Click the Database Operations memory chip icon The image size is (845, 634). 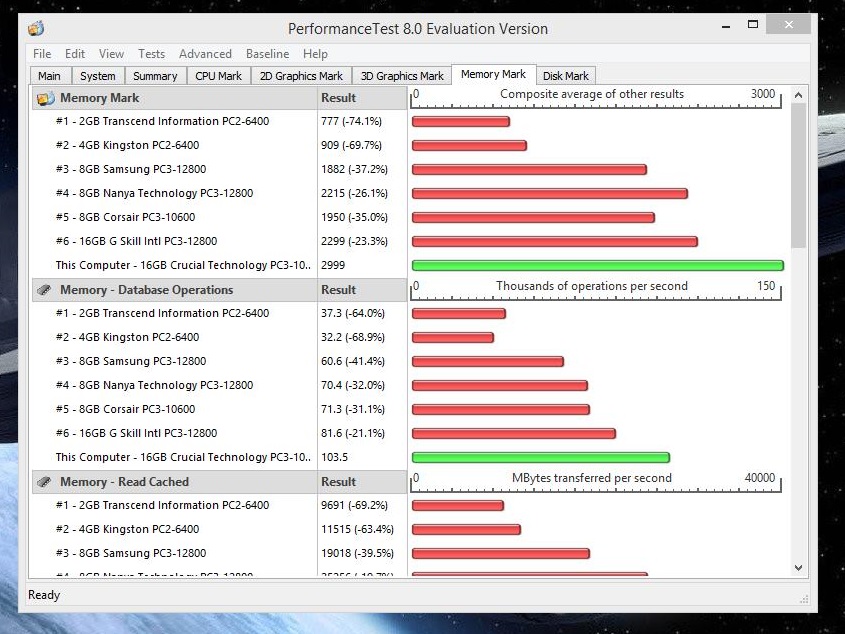click(x=45, y=290)
